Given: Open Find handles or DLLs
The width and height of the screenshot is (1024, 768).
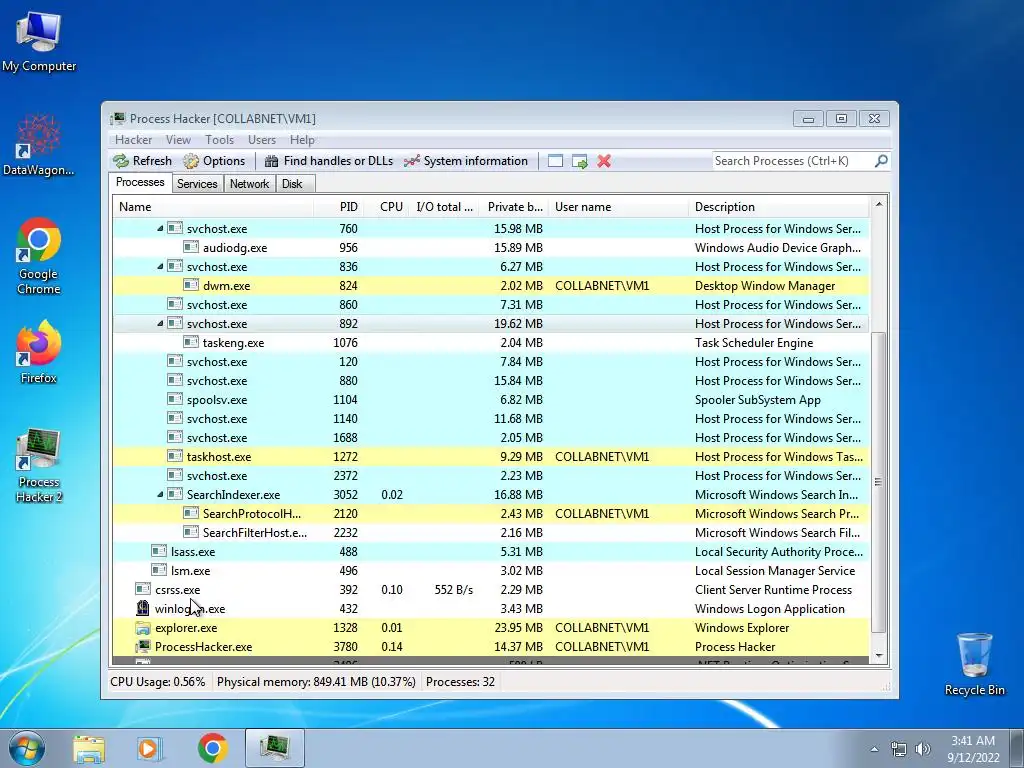Looking at the screenshot, I should [x=329, y=161].
